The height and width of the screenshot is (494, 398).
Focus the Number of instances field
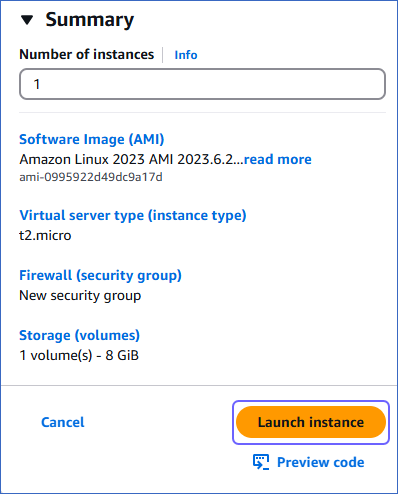202,84
